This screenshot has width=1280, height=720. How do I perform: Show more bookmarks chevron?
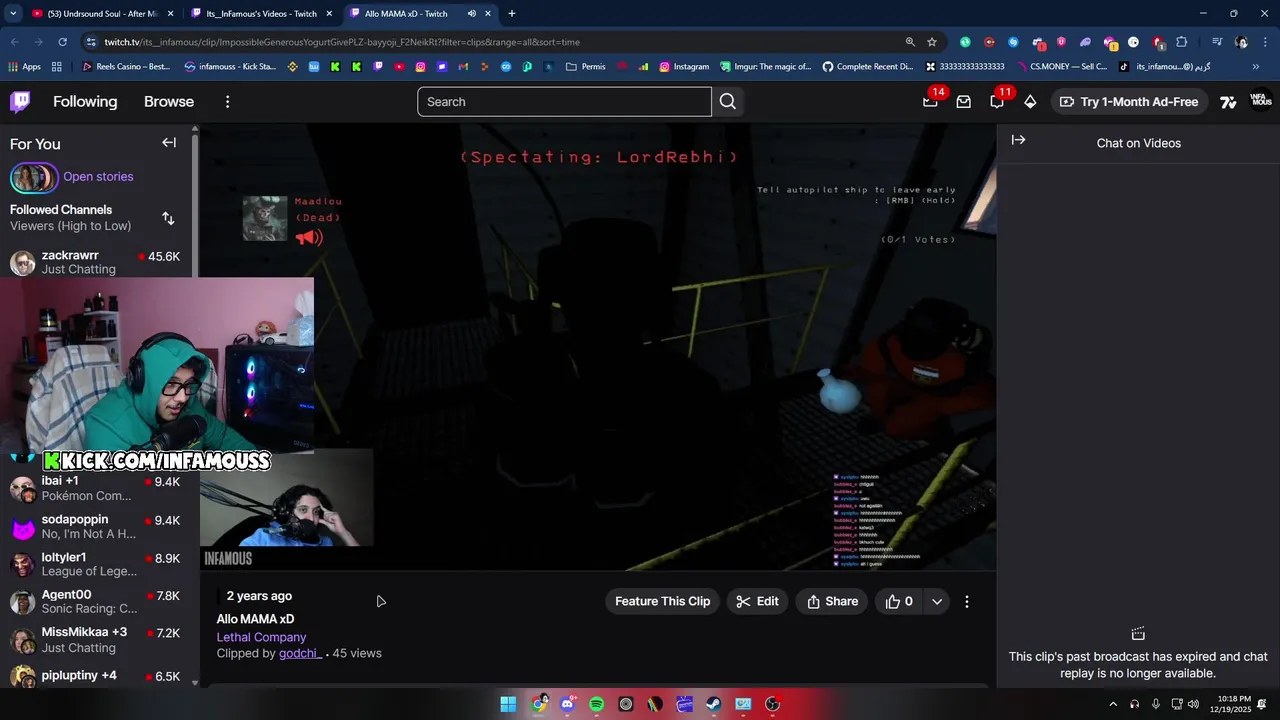[x=1256, y=67]
